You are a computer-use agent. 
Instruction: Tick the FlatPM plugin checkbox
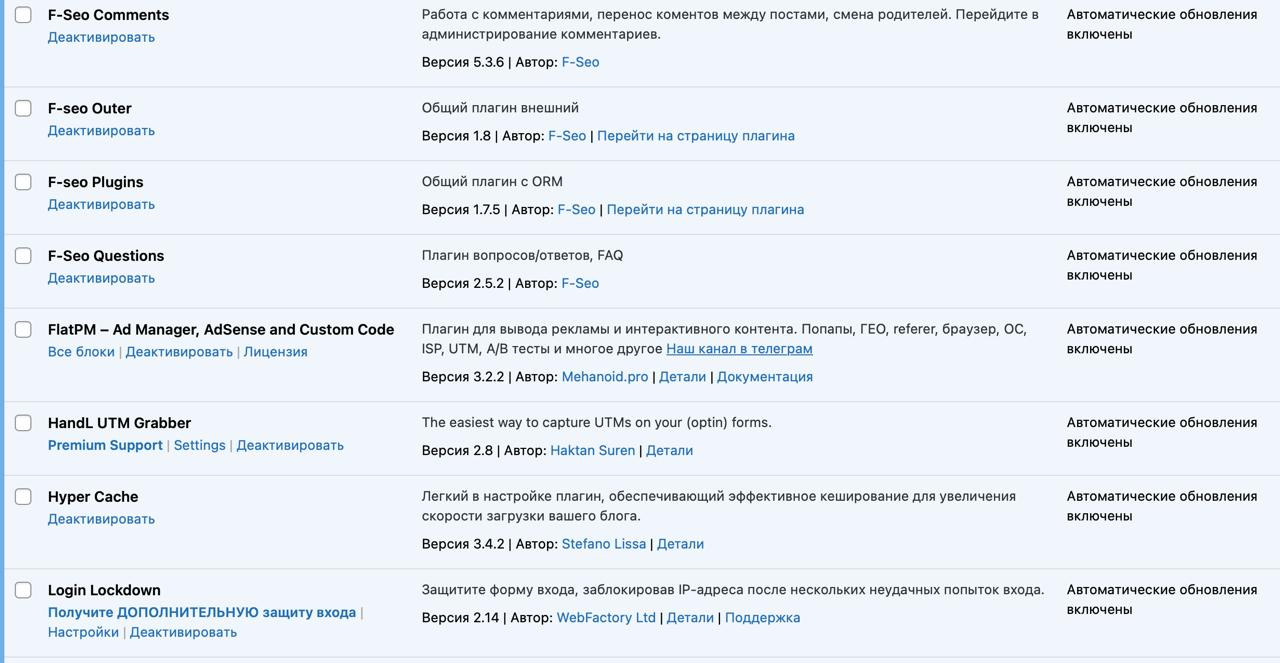[23, 329]
